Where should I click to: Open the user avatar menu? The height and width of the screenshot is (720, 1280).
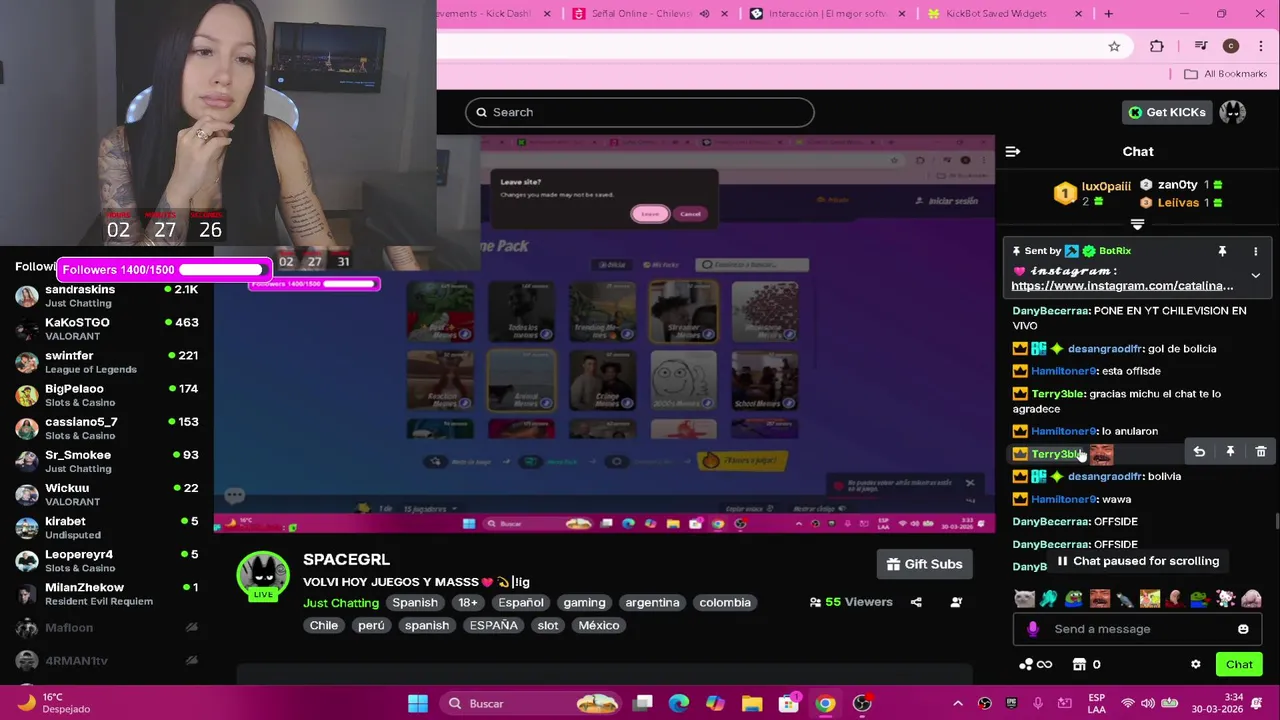click(1232, 112)
